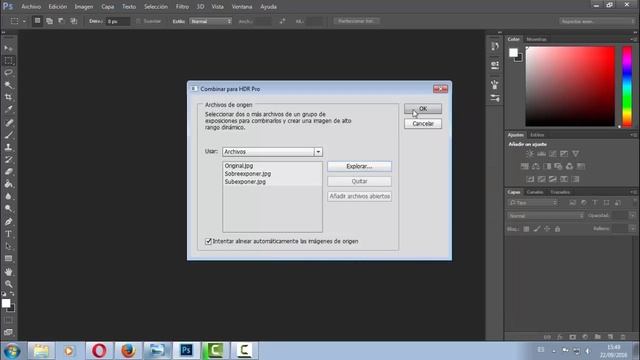Open the Usar dropdown showing Archivos
The height and width of the screenshot is (360, 640).
tap(272, 151)
